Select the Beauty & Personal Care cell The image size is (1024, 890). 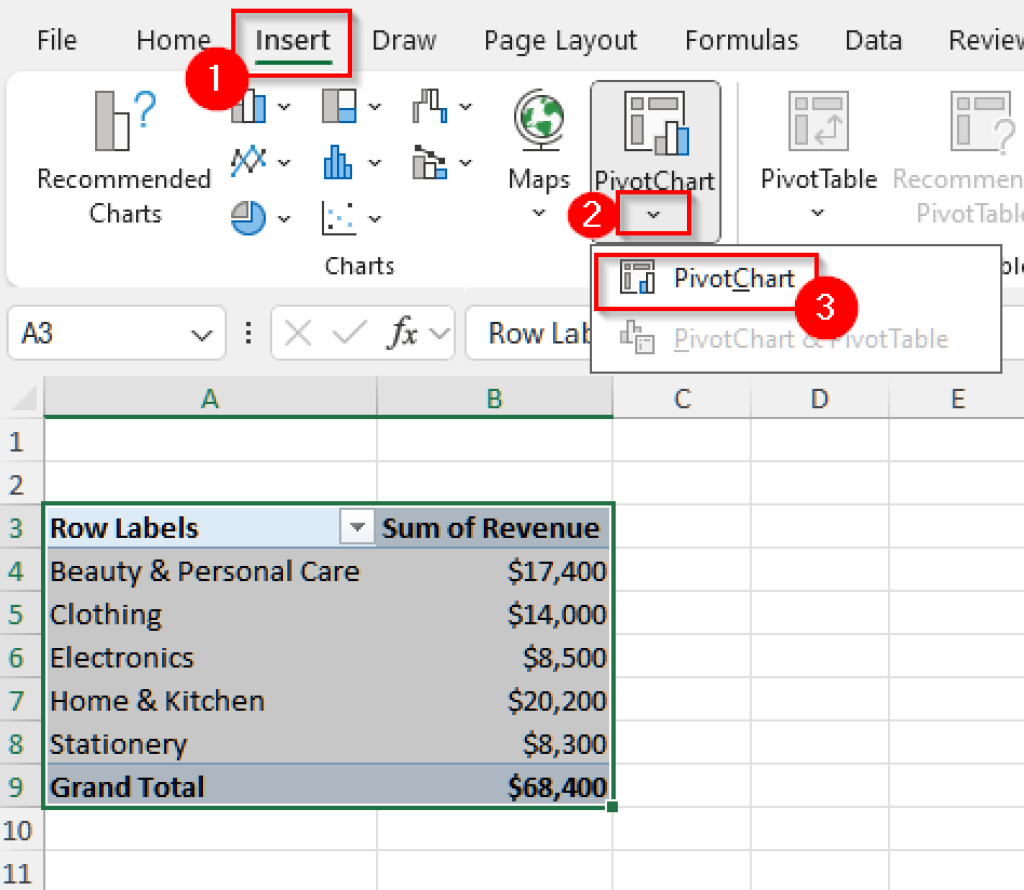[210, 570]
